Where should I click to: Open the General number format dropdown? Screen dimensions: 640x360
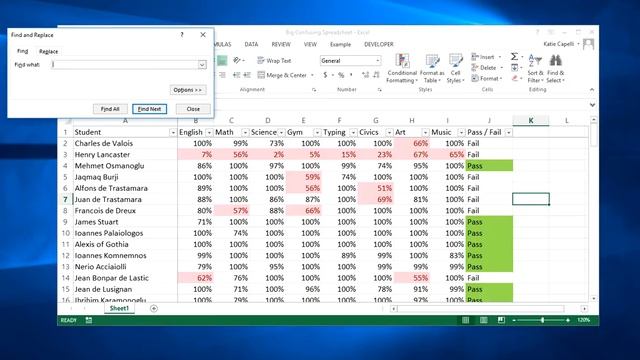(x=378, y=61)
